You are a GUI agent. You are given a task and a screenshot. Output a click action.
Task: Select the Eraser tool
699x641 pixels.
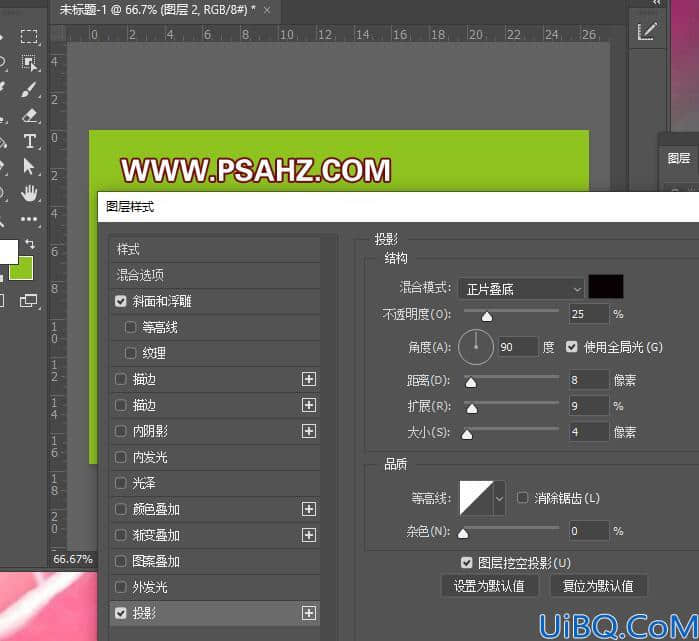point(30,115)
